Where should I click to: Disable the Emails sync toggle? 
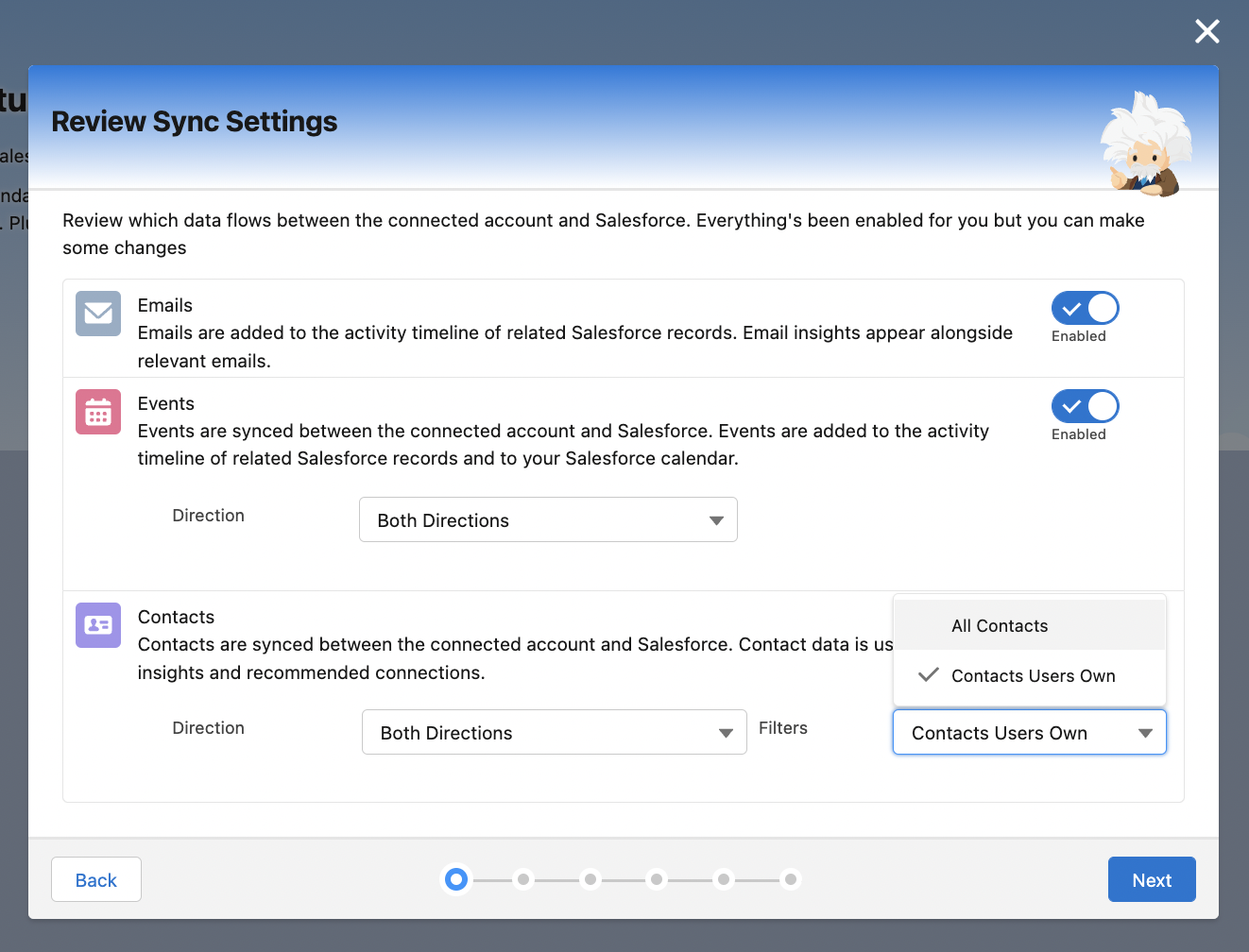[x=1086, y=308]
